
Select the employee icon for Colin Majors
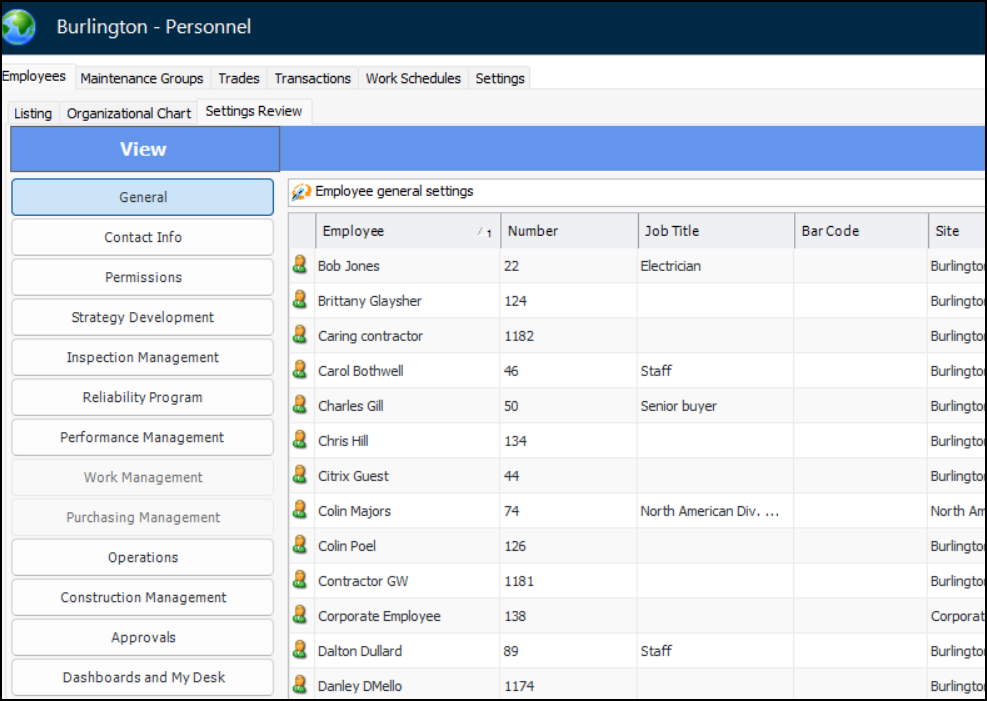299,511
